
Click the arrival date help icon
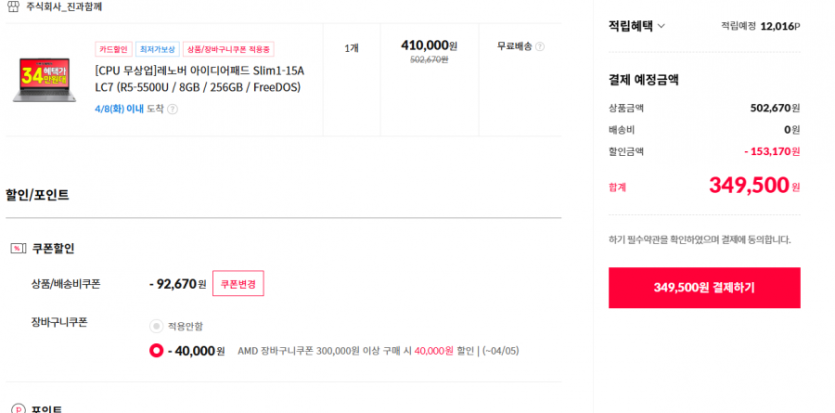172,109
